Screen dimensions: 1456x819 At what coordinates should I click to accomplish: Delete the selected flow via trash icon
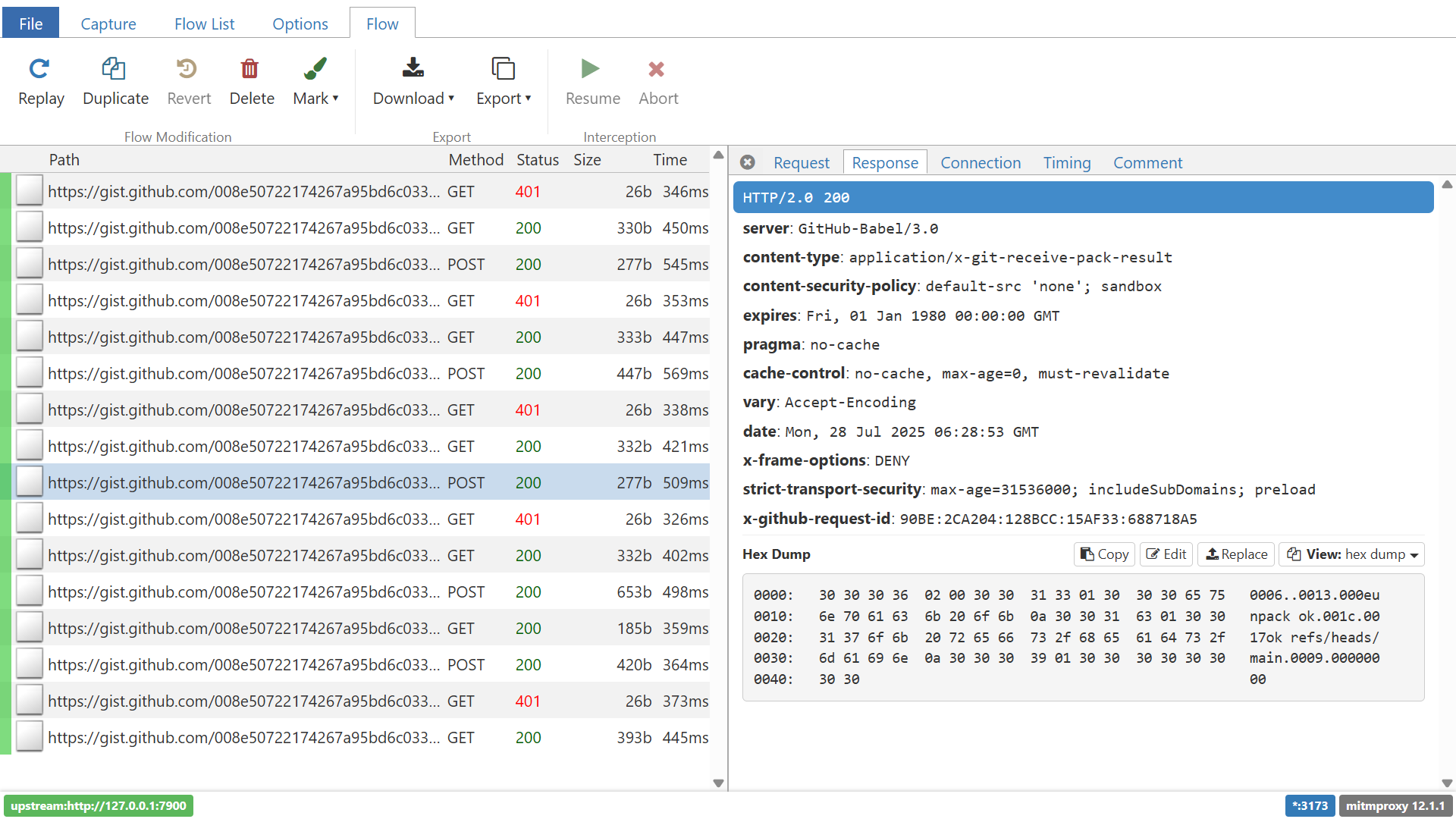pos(250,69)
